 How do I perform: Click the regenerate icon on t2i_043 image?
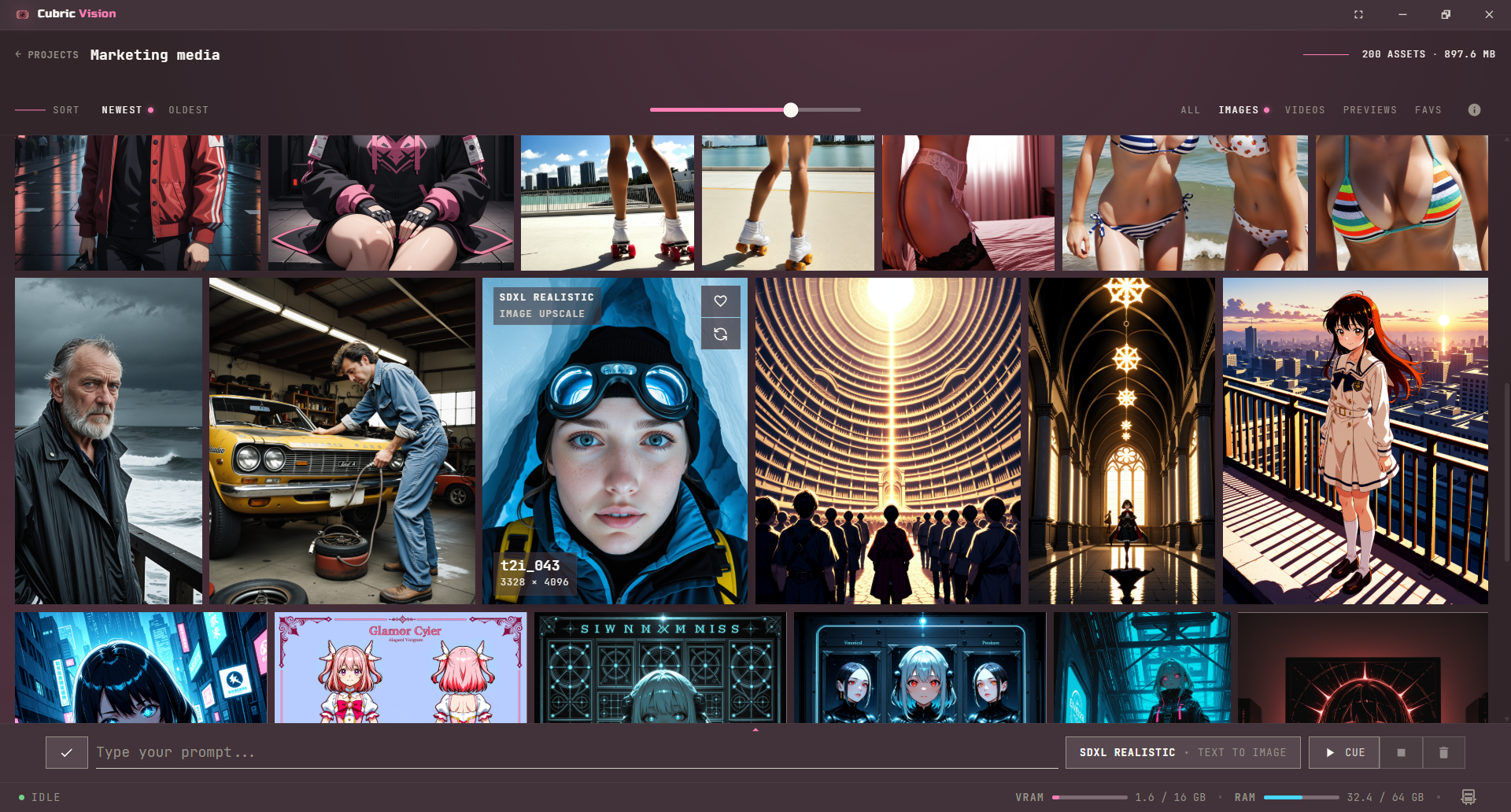coord(720,334)
